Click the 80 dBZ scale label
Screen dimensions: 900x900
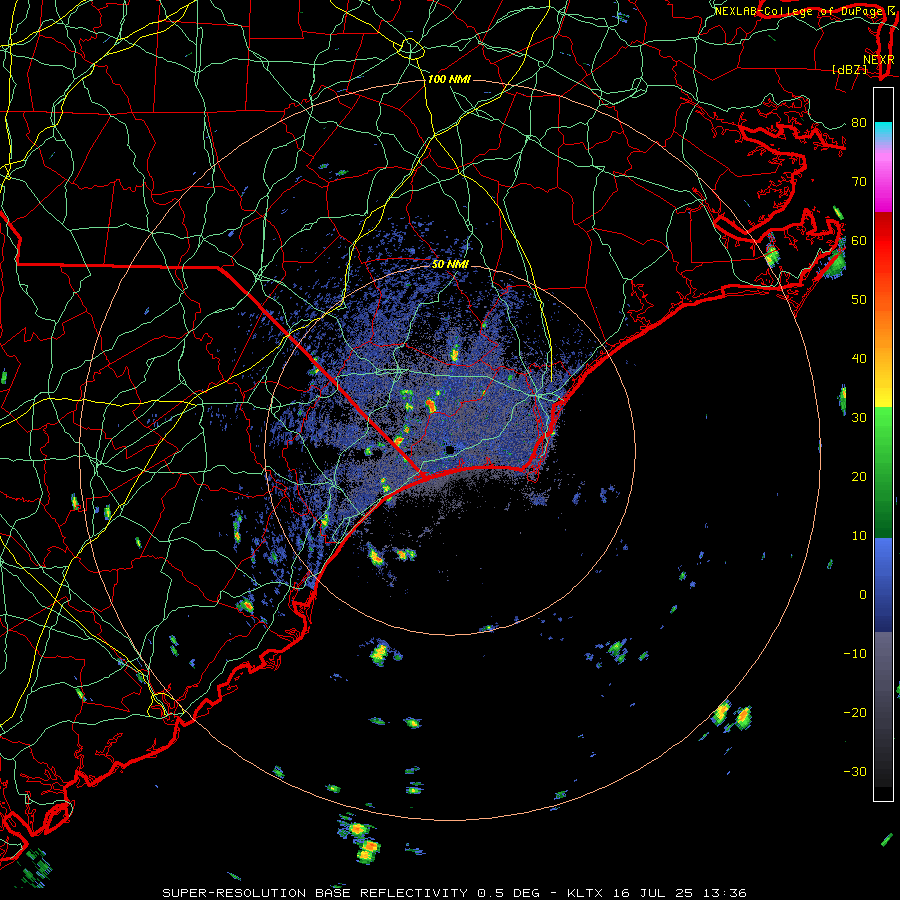click(x=859, y=122)
